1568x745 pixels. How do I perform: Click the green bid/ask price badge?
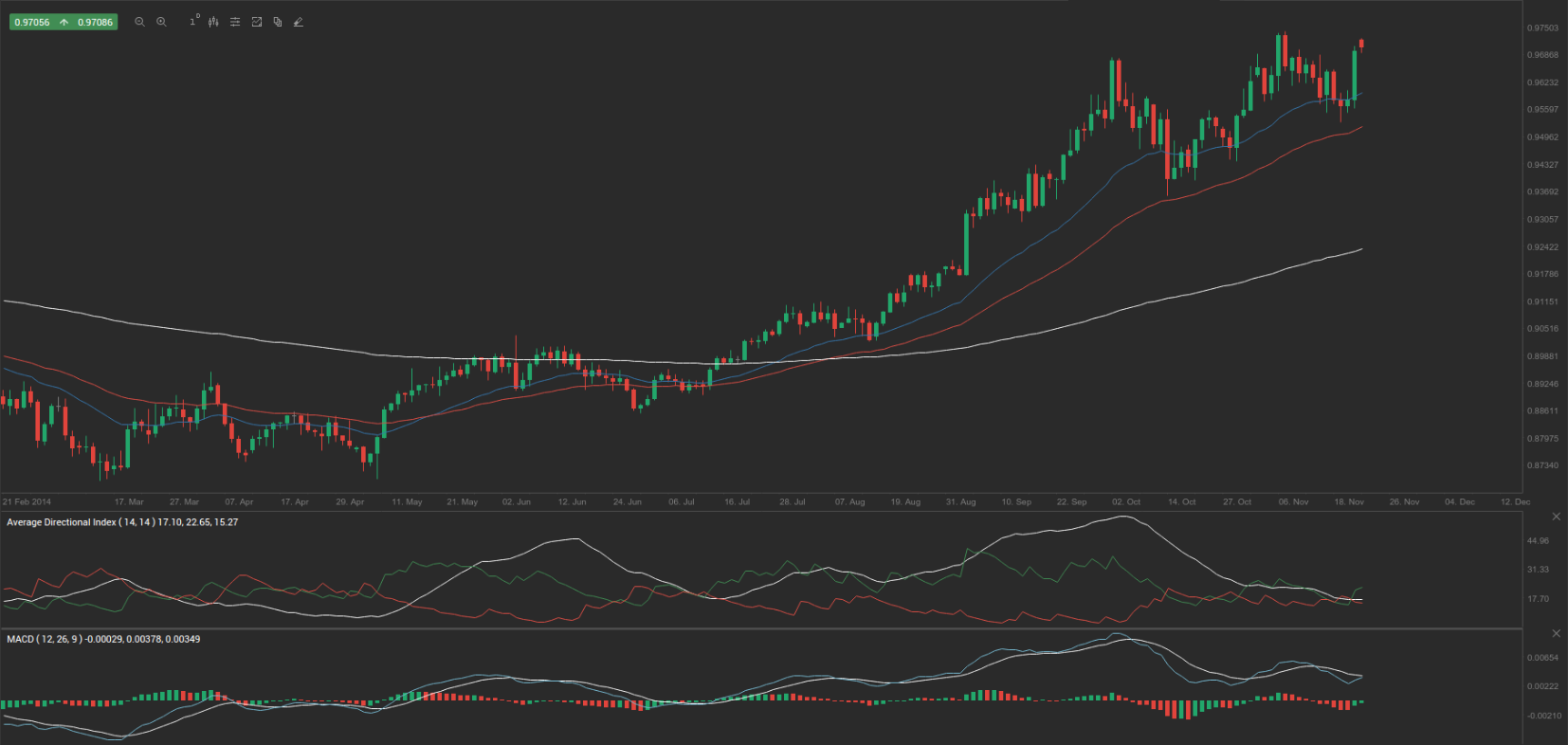click(64, 22)
